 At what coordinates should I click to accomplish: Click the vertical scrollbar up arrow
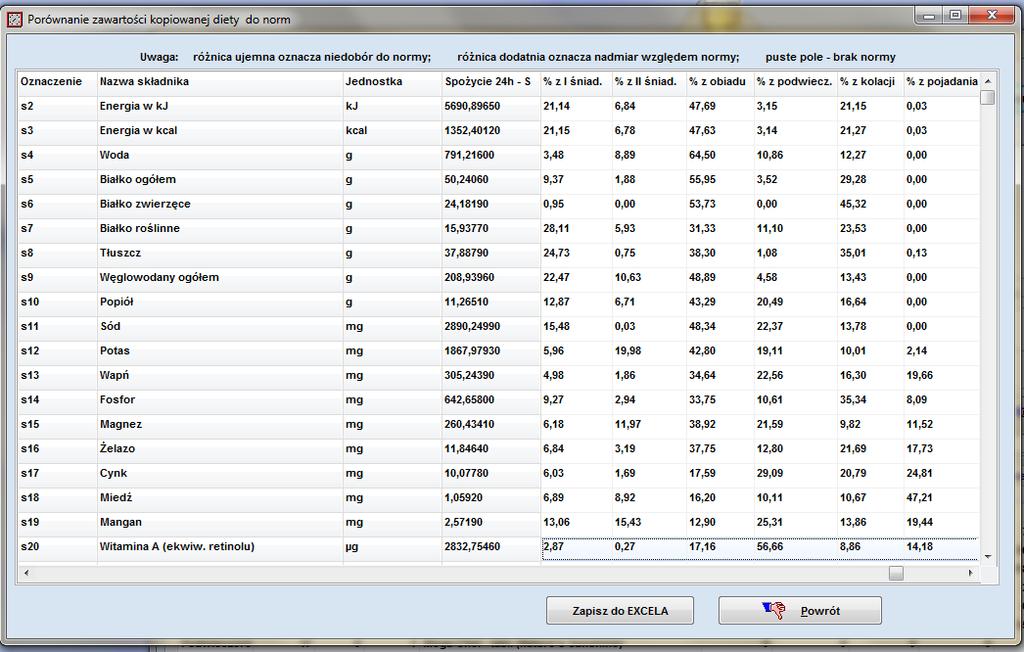(x=987, y=81)
